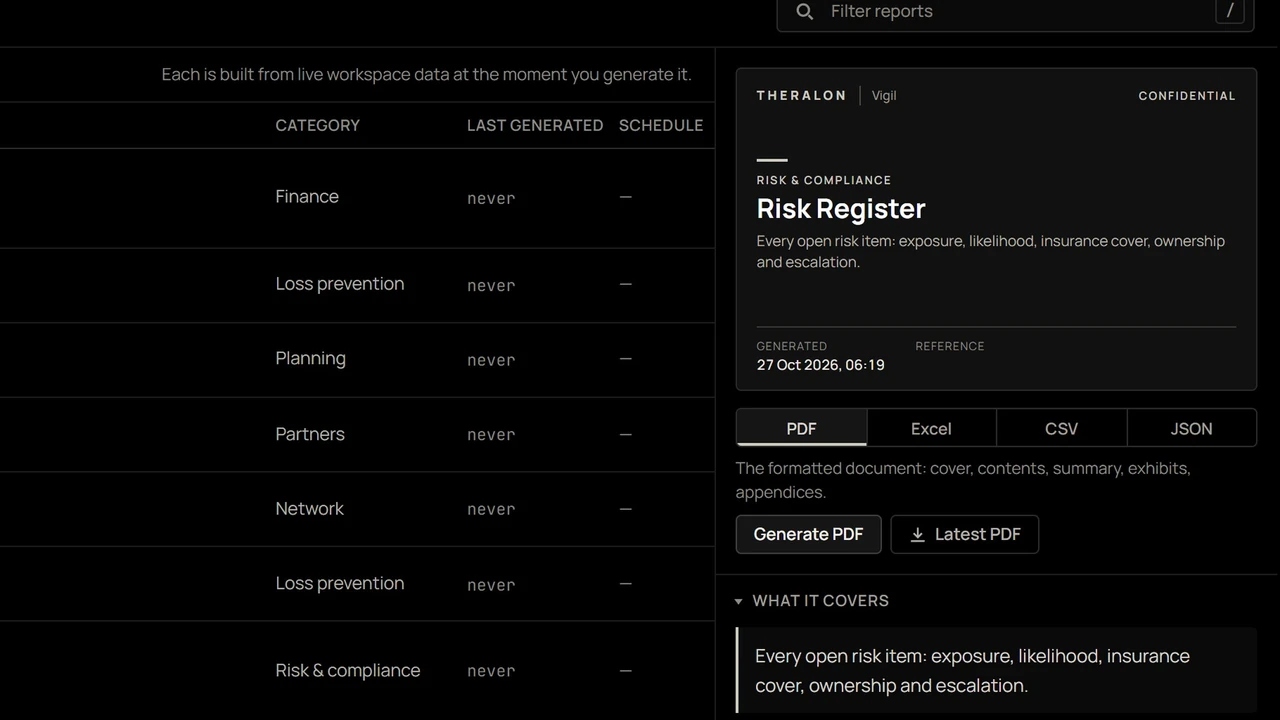The height and width of the screenshot is (720, 1280).
Task: Select the Planning category row
Action: (357, 360)
